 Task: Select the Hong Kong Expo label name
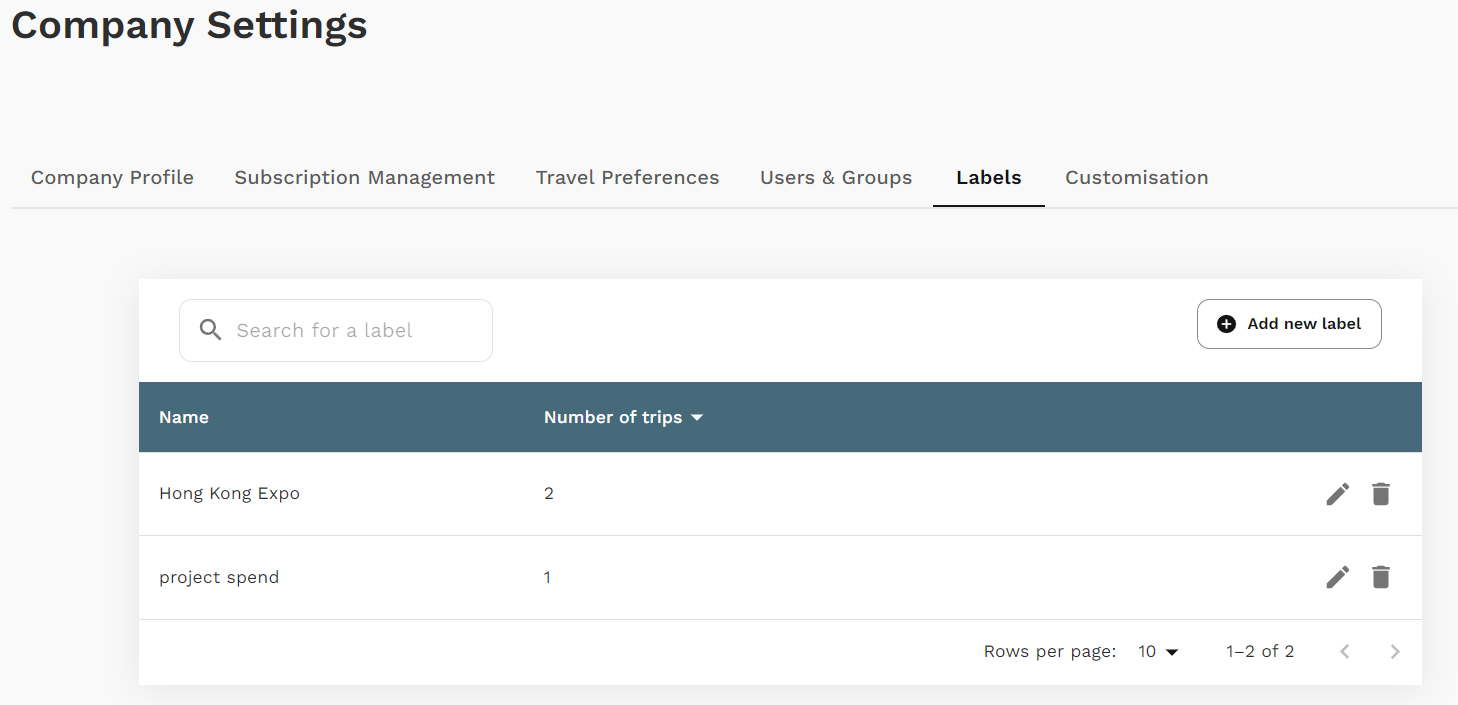click(229, 493)
